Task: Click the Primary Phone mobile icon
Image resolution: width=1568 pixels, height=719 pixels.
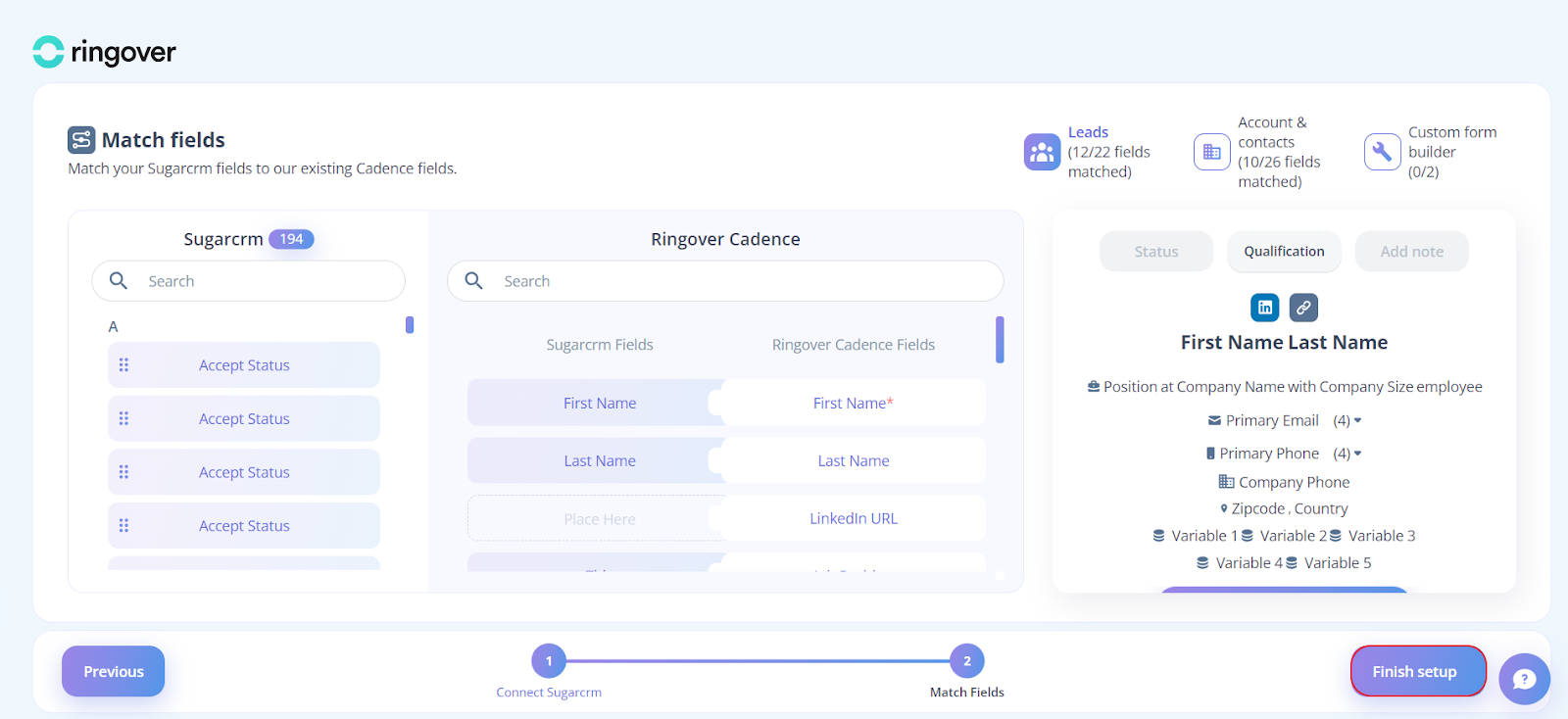Action: coord(1210,454)
